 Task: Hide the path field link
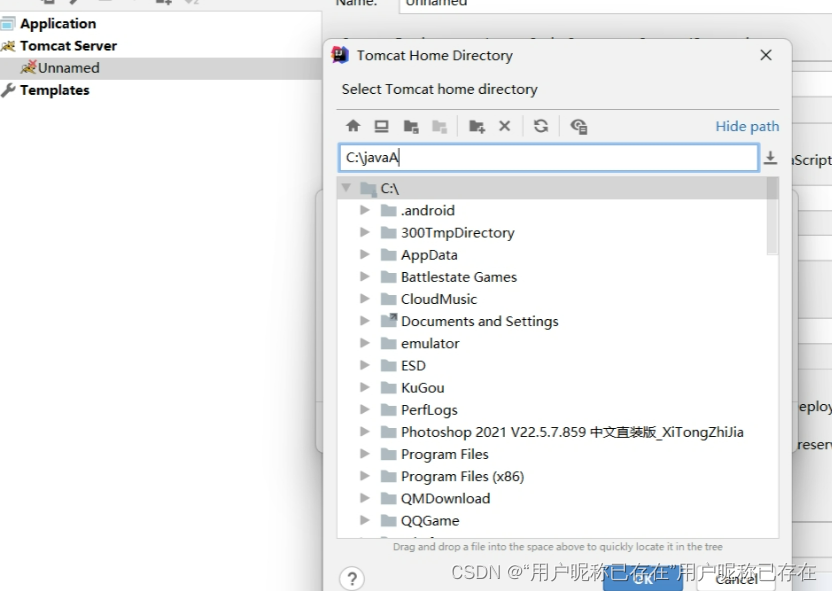point(747,126)
